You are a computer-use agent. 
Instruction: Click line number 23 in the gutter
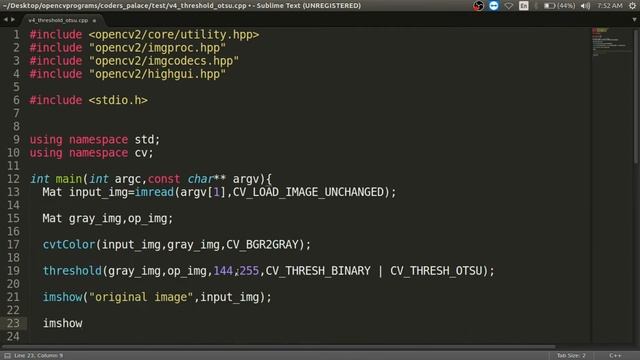(x=13, y=323)
